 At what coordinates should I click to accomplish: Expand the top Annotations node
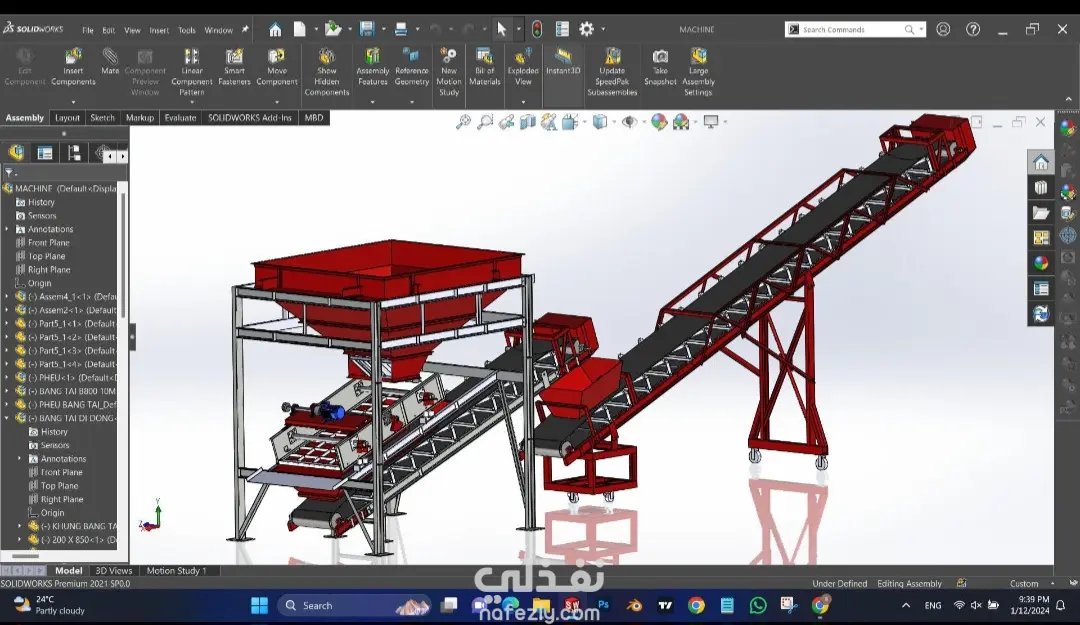click(8, 229)
